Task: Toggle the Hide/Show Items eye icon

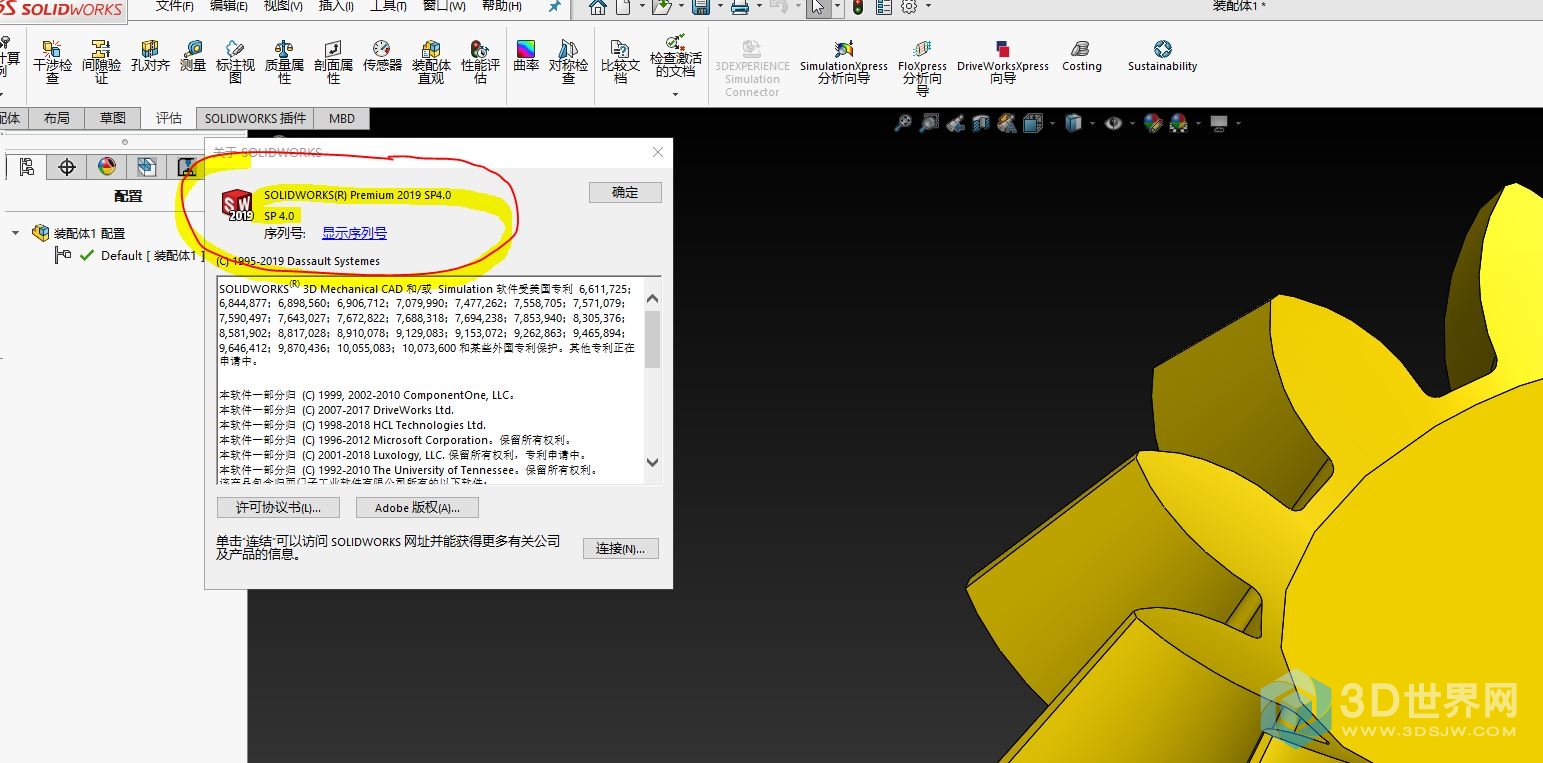Action: point(1113,123)
